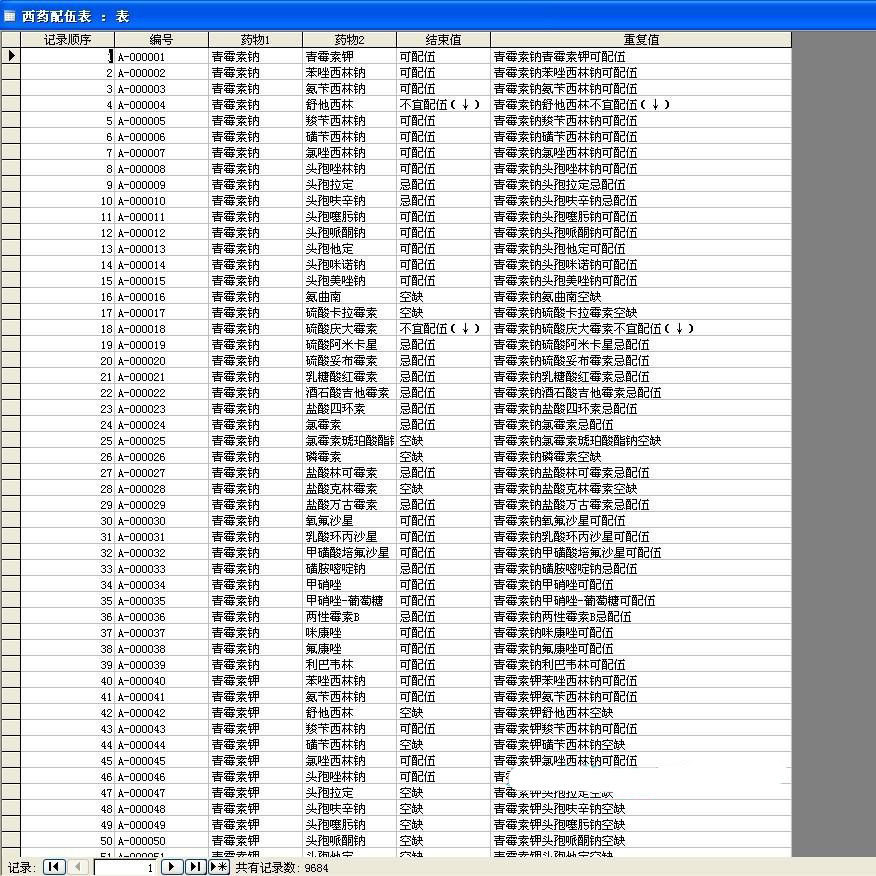Click the next-record navigation icon
The image size is (876, 876).
coord(172,867)
